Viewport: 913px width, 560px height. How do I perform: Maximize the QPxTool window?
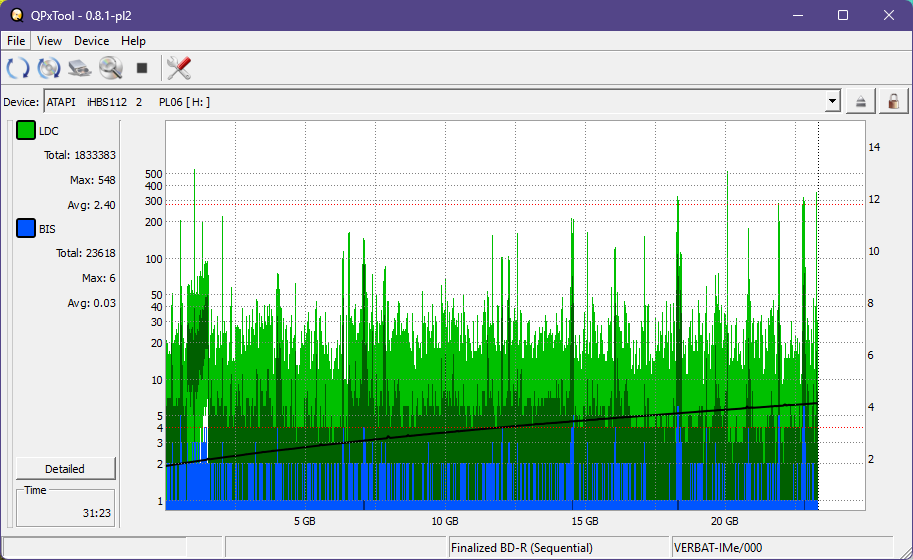click(843, 15)
